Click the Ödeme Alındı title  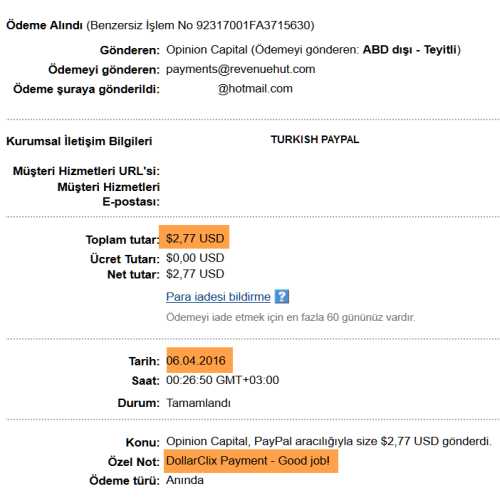pyautogui.click(x=44, y=25)
